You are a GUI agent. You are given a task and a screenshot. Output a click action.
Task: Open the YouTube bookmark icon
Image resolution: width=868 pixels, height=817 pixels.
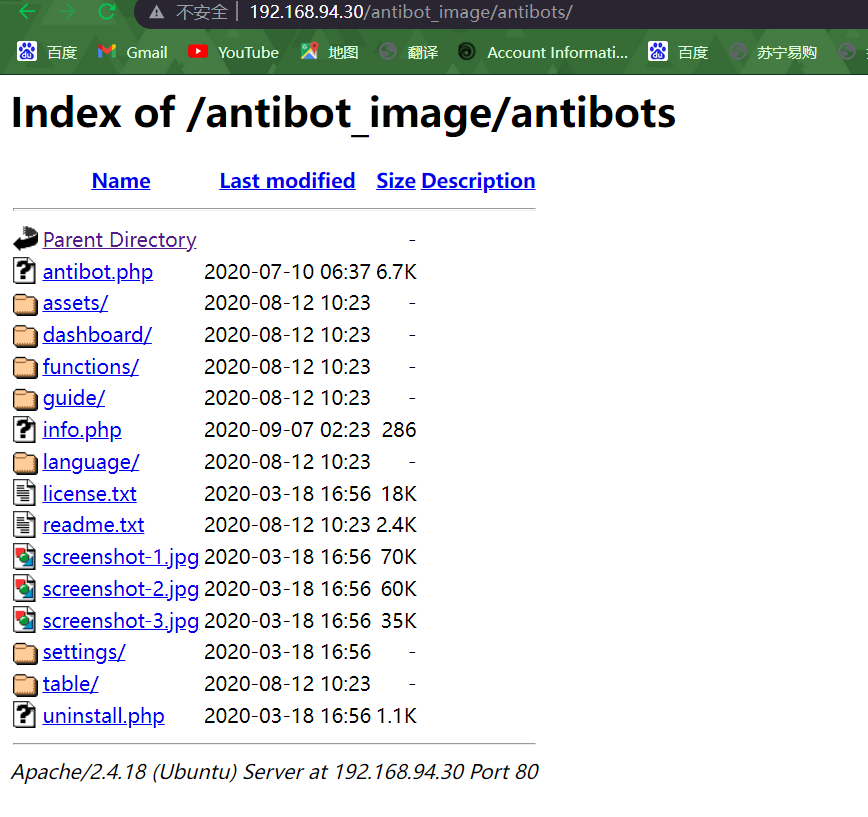[x=198, y=52]
